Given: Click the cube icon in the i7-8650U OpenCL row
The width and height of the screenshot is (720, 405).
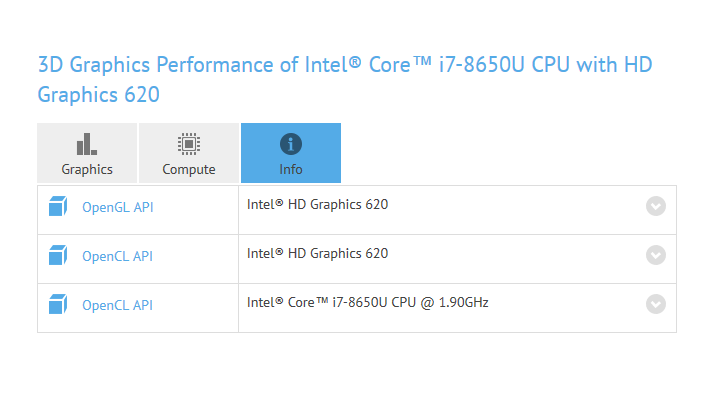Looking at the screenshot, I should click(58, 304).
